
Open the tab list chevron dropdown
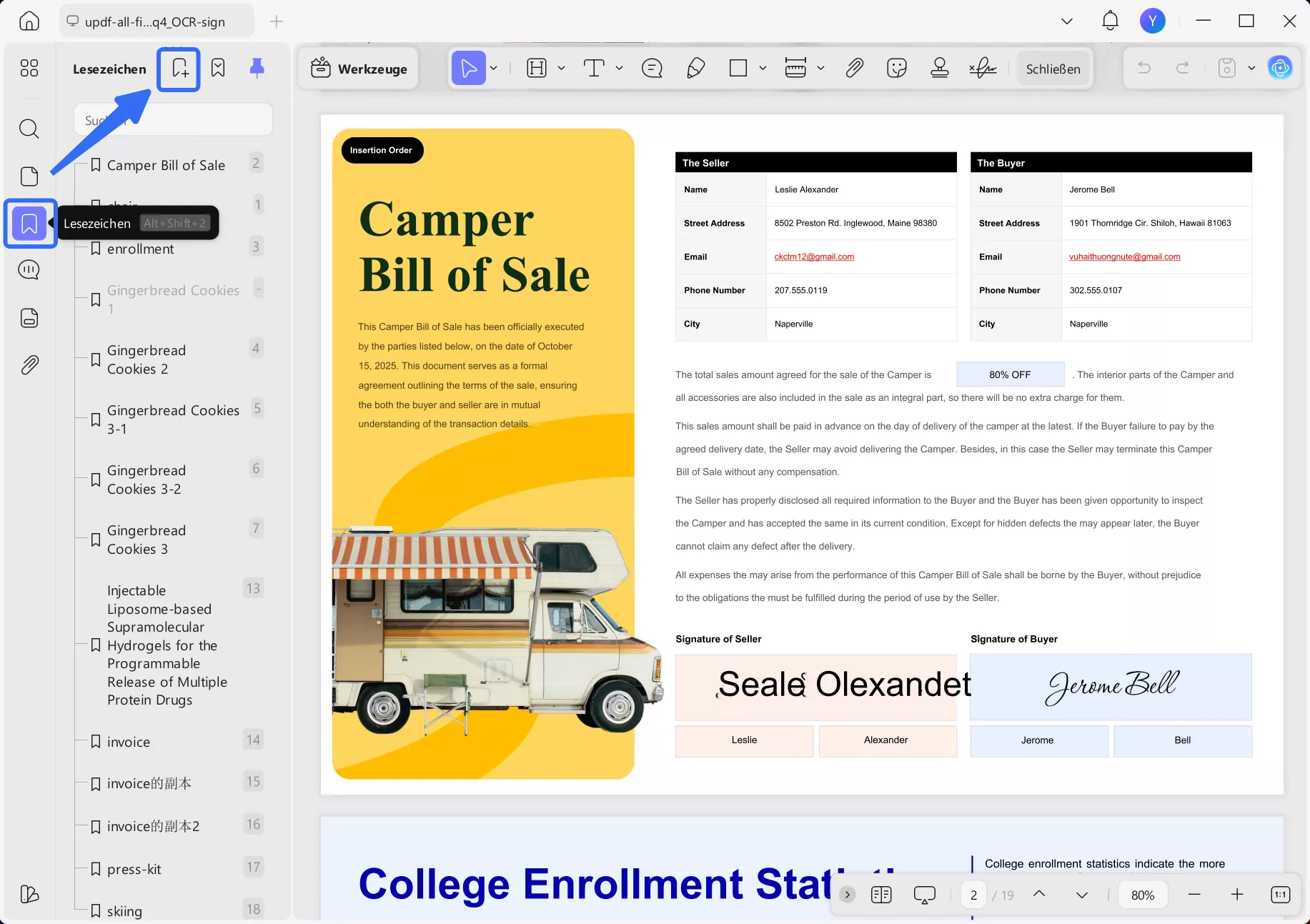pyautogui.click(x=1067, y=21)
